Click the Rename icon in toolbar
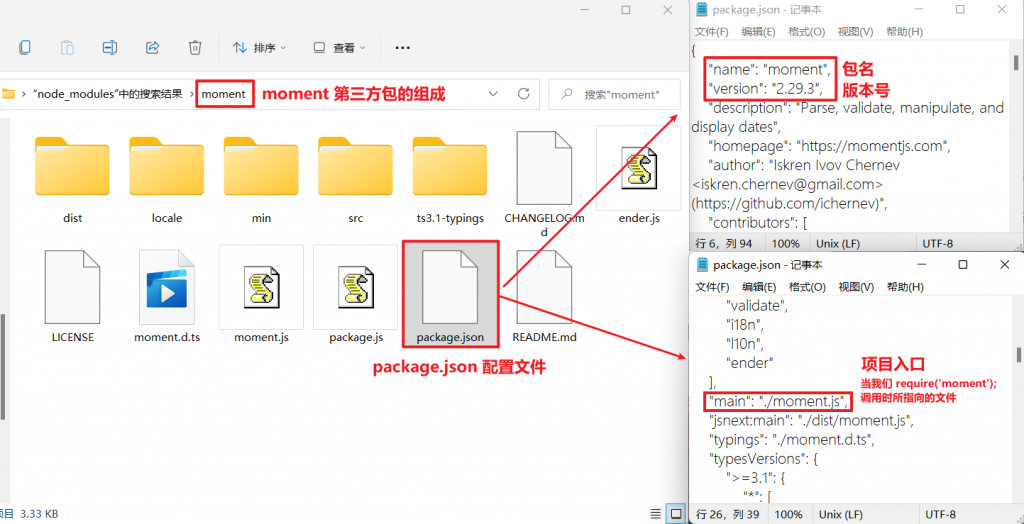Viewport: 1024px width, 524px height. coord(110,47)
